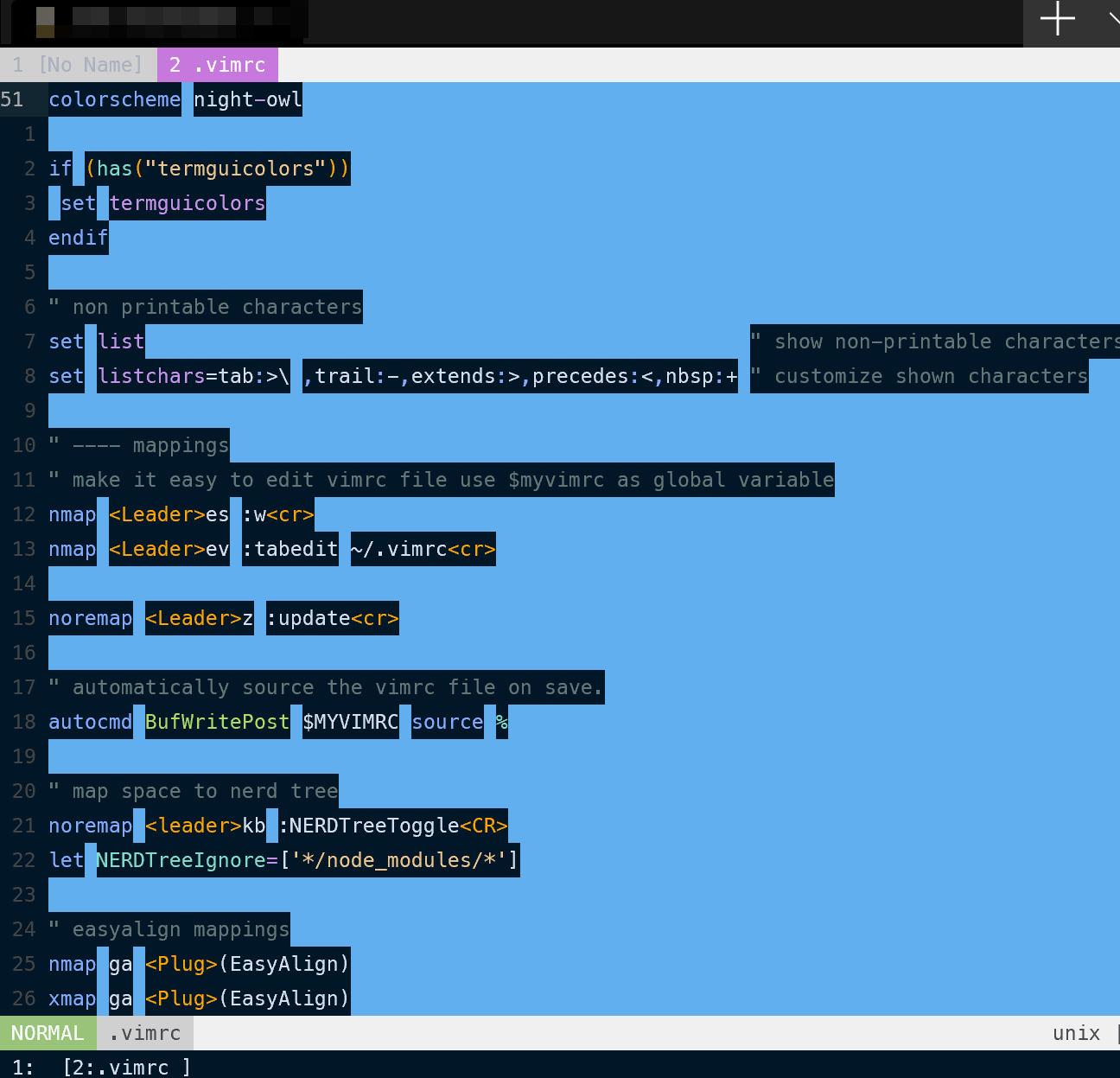Click the nmap keyword on line 25
Viewport: 1120px width, 1078px height.
[x=73, y=964]
